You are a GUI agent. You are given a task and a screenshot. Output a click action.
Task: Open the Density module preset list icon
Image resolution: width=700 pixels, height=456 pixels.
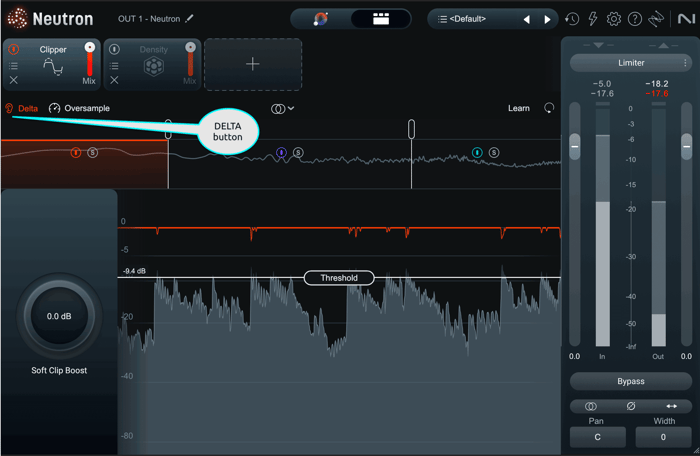click(114, 66)
